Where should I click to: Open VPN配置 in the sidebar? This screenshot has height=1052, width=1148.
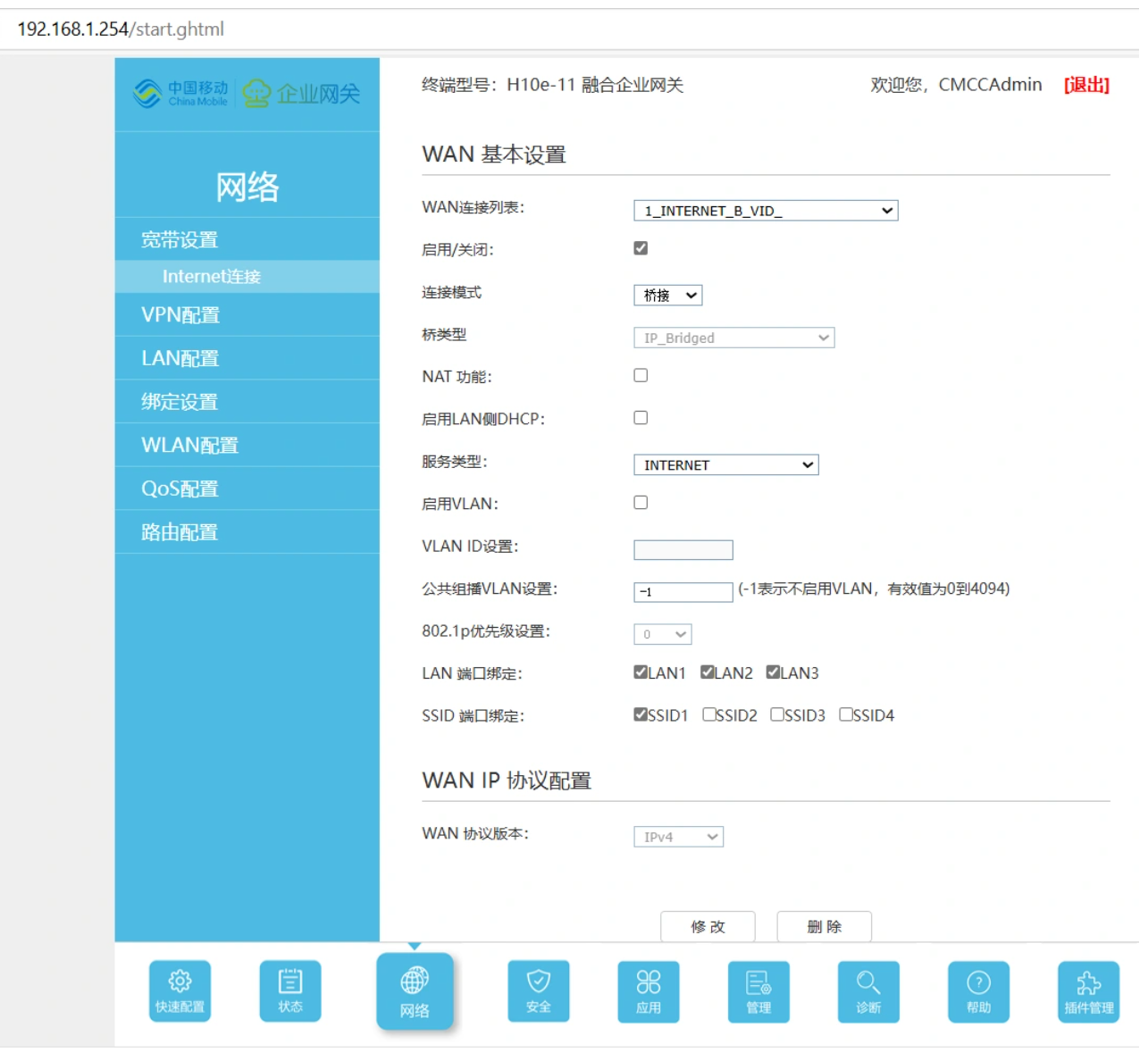(x=180, y=315)
